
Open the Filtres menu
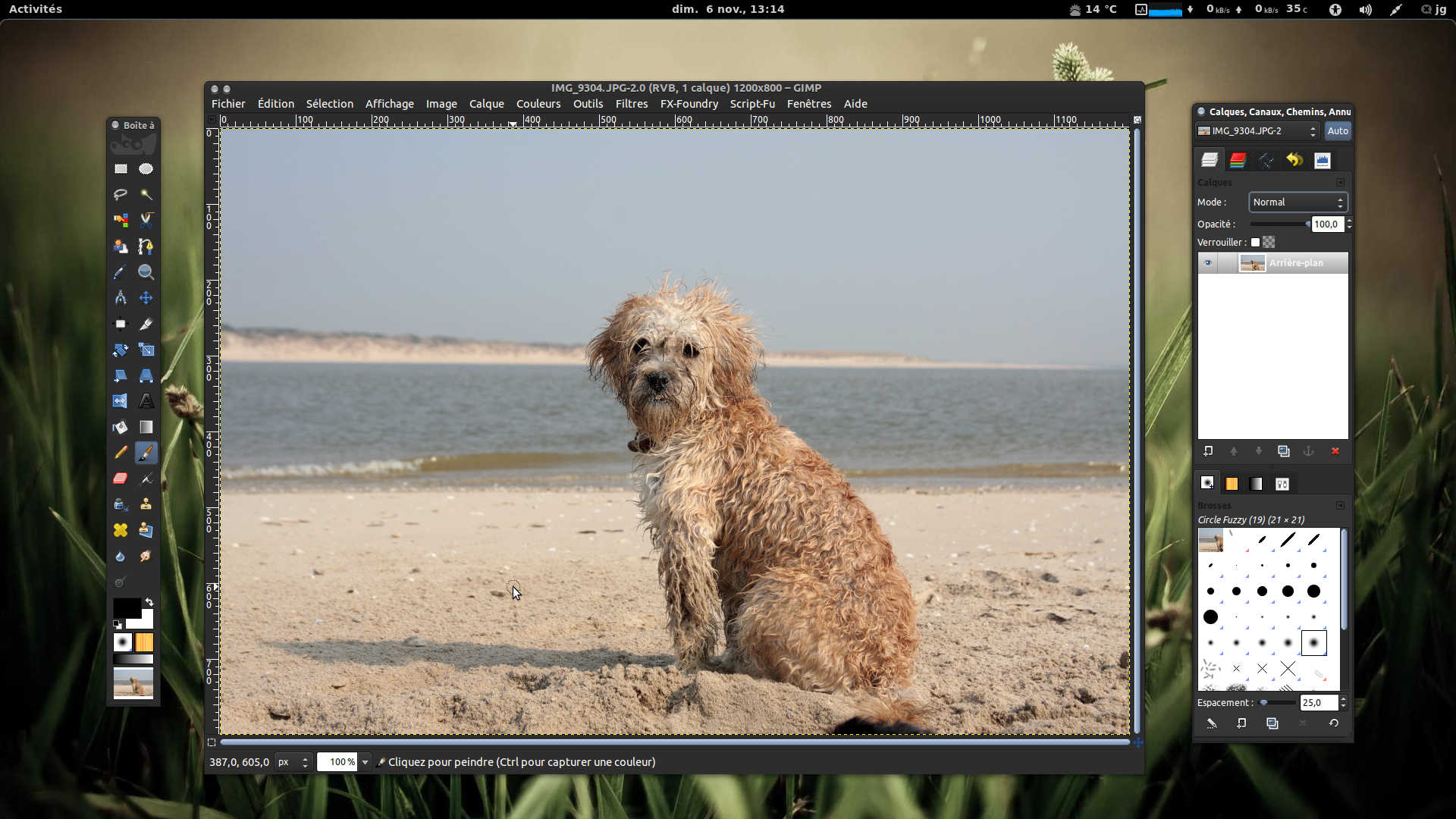[631, 104]
